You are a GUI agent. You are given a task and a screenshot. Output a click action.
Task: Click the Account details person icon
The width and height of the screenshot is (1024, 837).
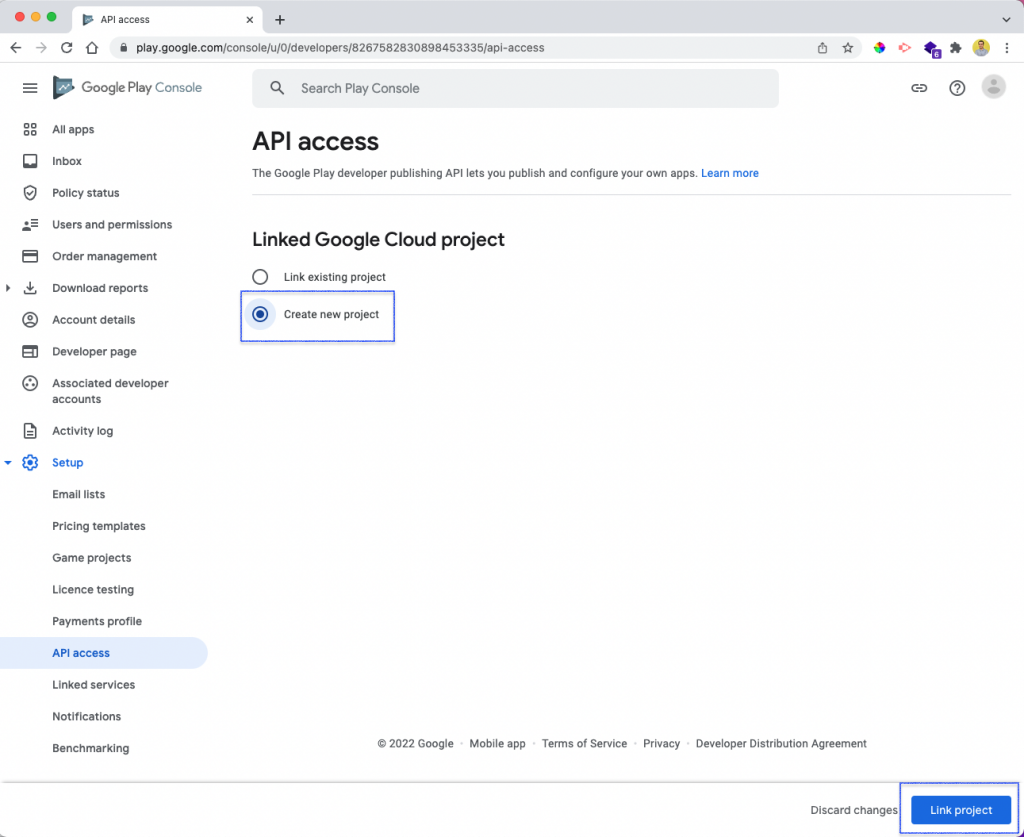[x=30, y=320]
